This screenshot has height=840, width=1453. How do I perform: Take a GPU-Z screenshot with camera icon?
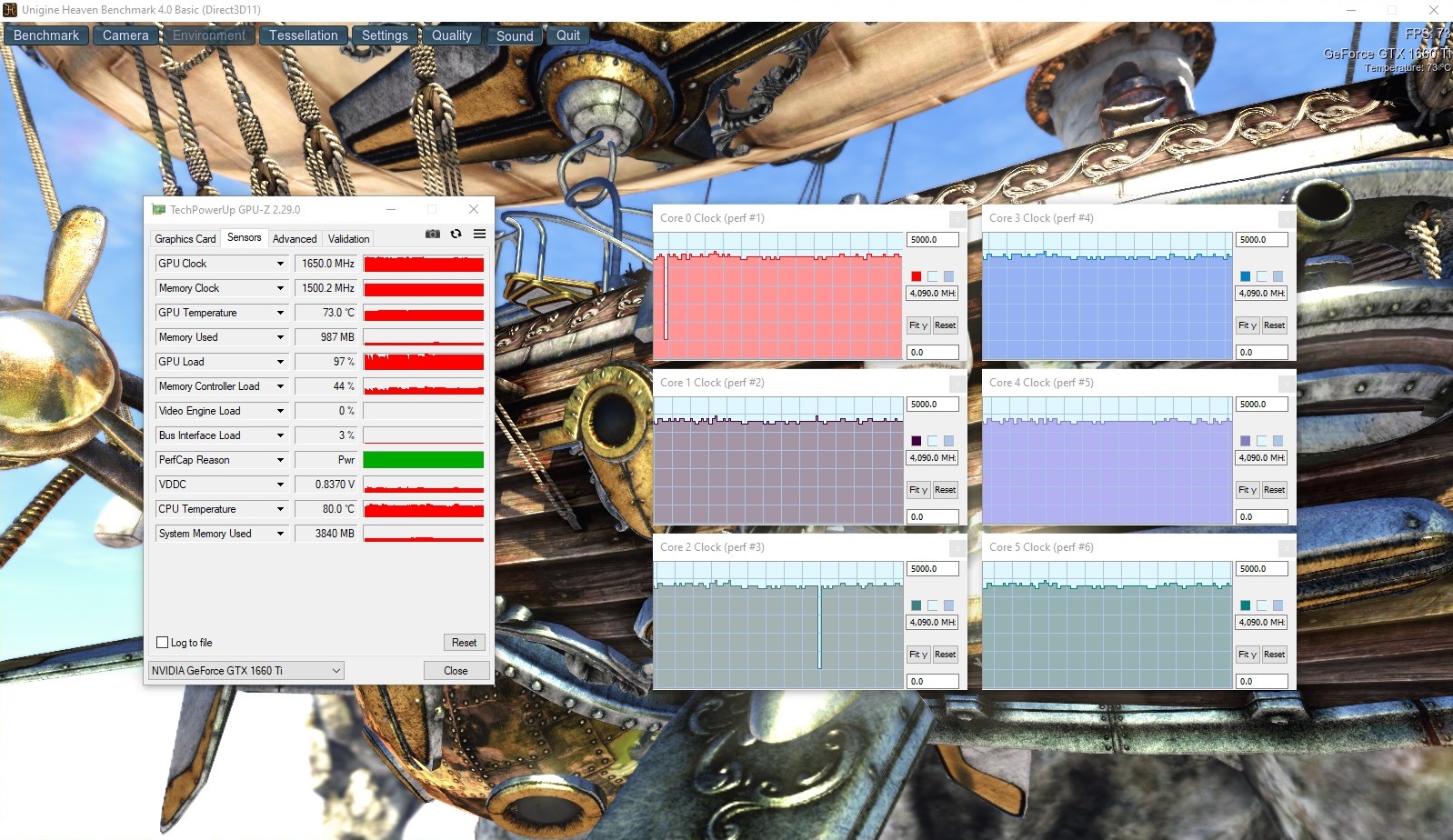pyautogui.click(x=433, y=235)
